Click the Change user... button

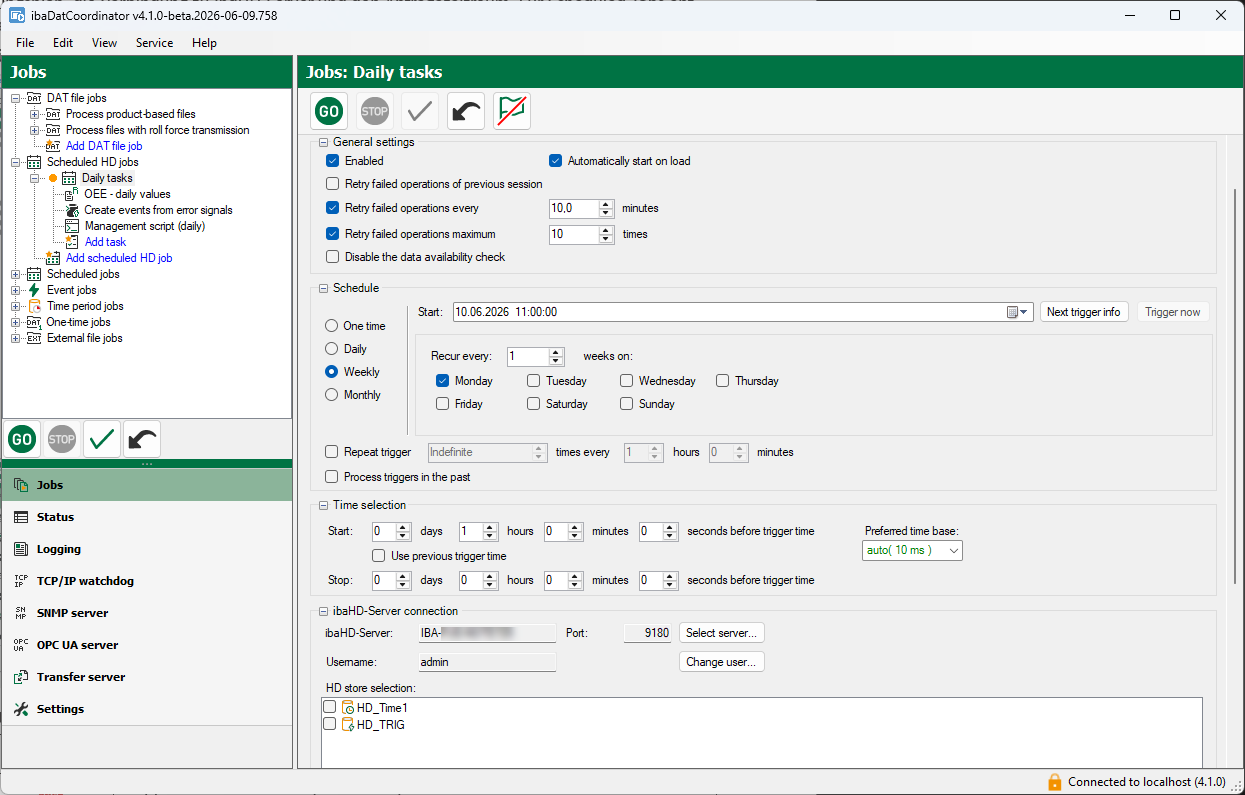[x=723, y=662]
